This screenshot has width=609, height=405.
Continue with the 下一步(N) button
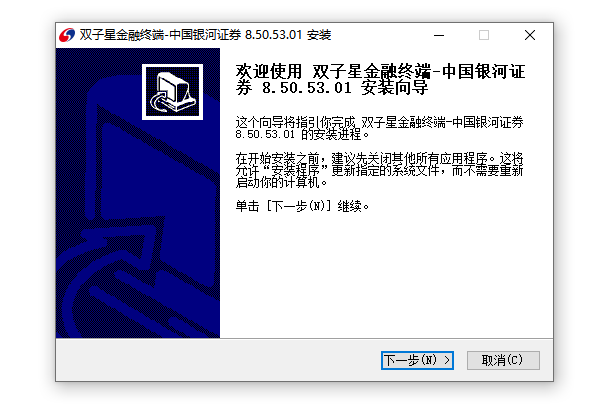click(x=417, y=360)
